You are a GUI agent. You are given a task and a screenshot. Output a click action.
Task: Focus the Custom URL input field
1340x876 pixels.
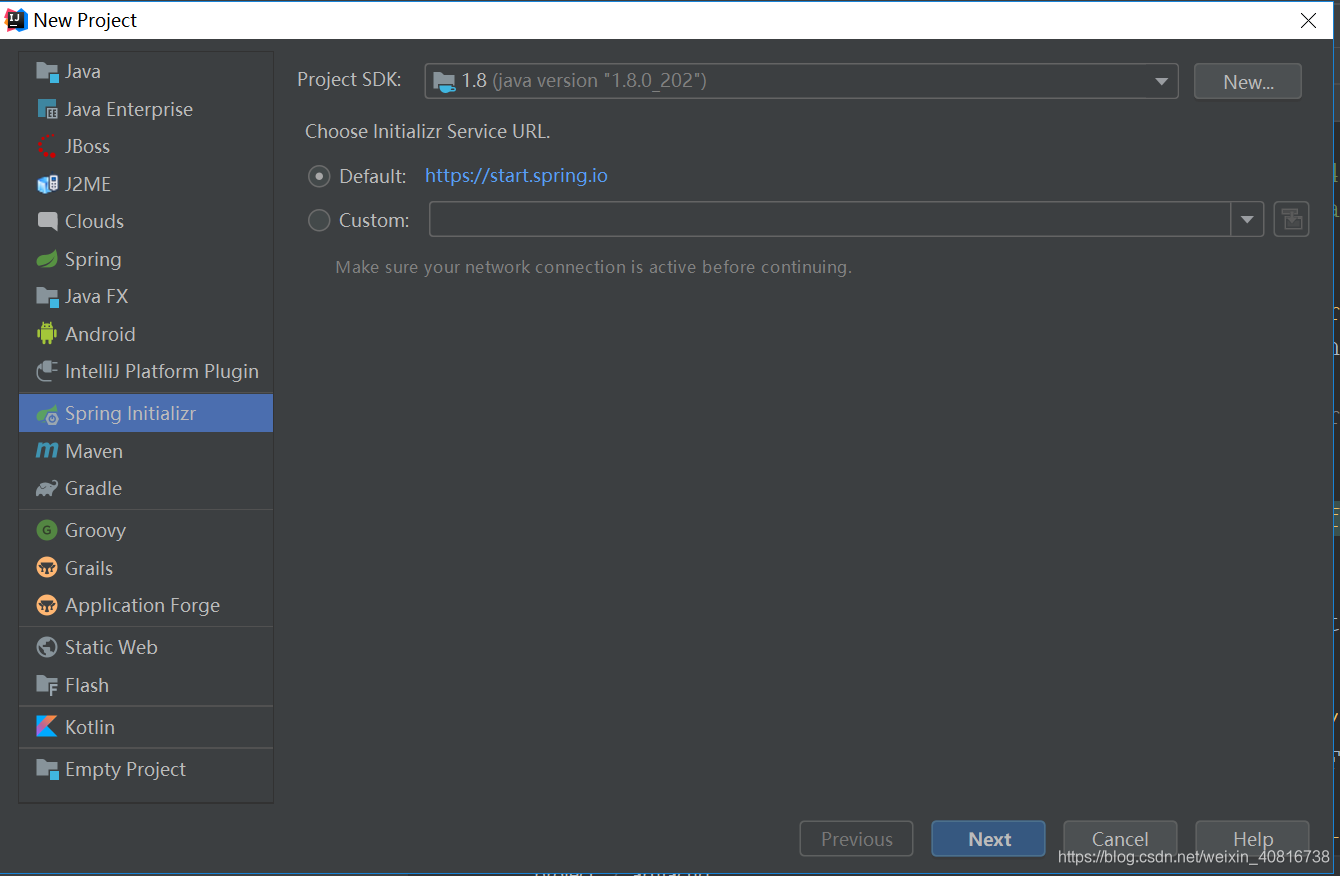click(x=830, y=219)
